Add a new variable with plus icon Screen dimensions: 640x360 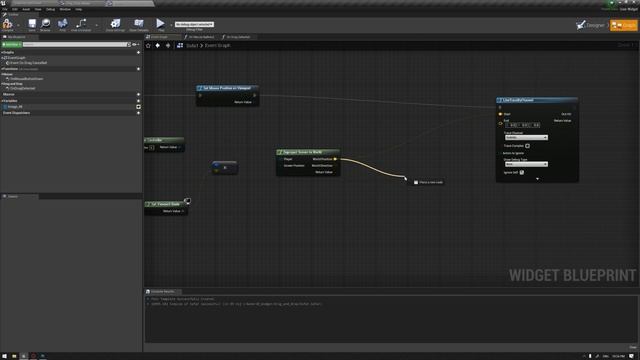pyautogui.click(x=138, y=101)
